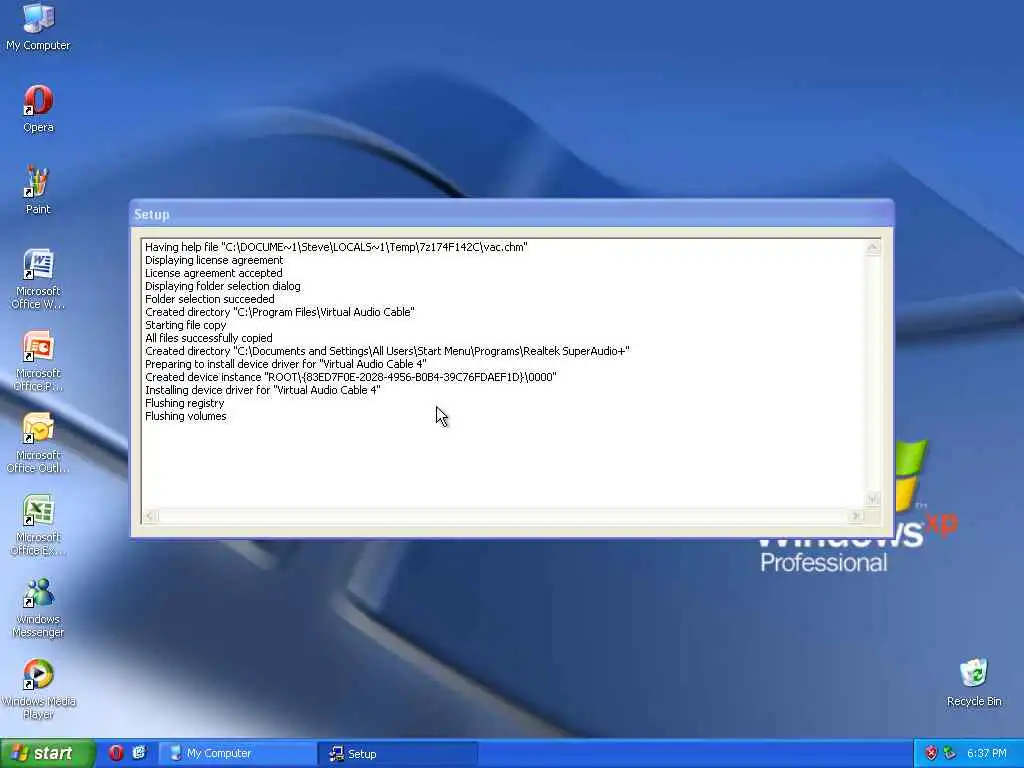Click 'All files successfully copied' line
Image resolution: width=1024 pixels, height=768 pixels.
tap(208, 338)
